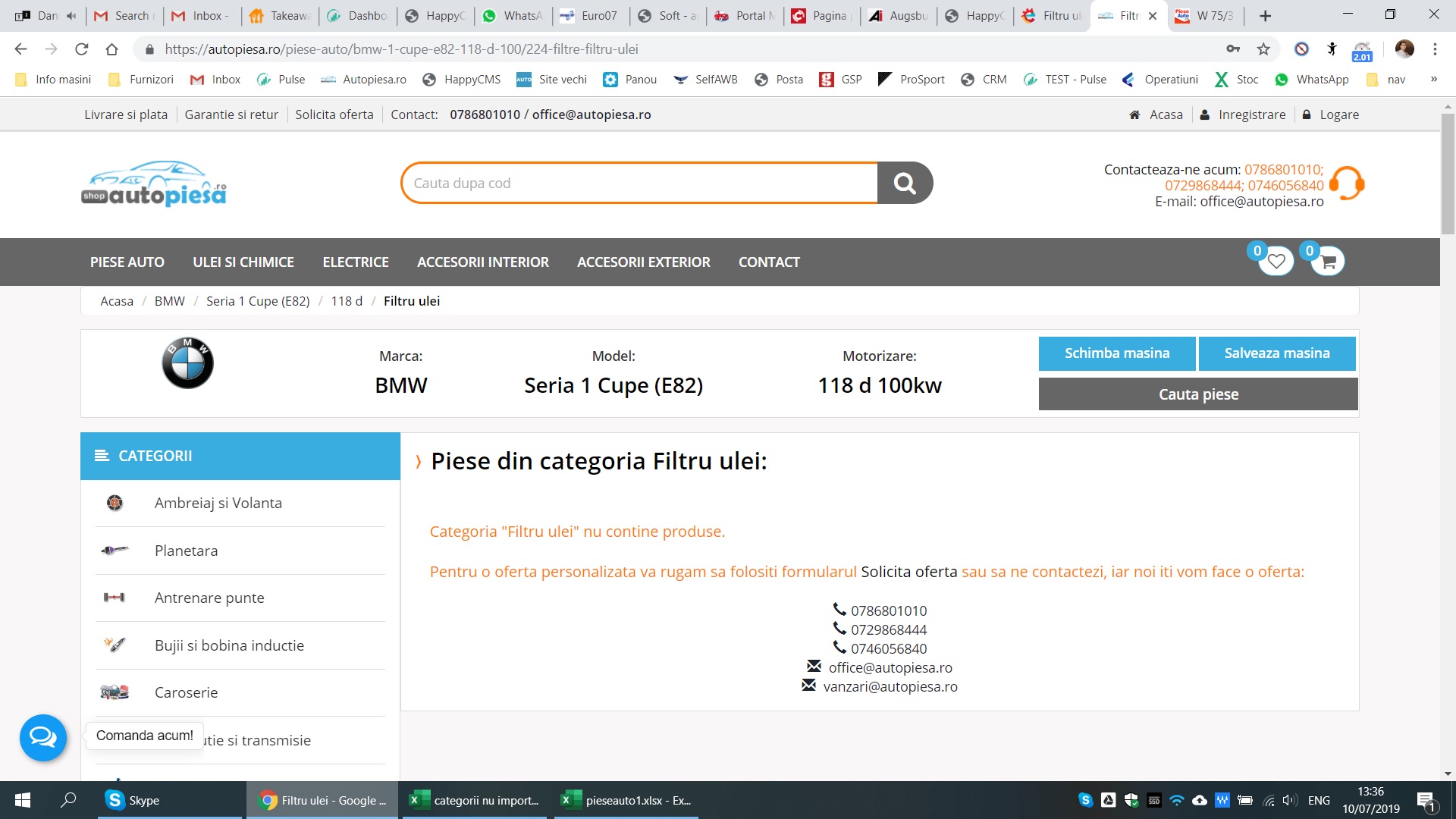The height and width of the screenshot is (819, 1456).
Task: Open a new browser tab
Action: click(x=1265, y=15)
